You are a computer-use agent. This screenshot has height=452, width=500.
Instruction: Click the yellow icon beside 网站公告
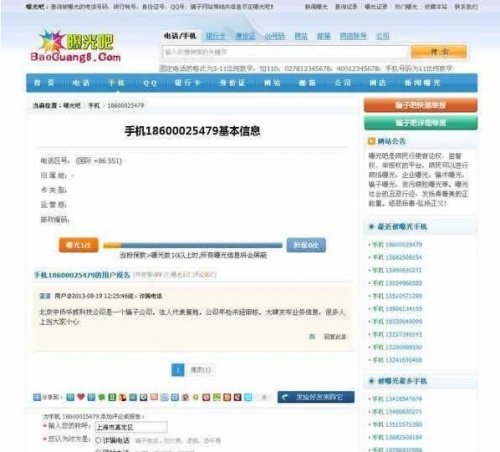pyautogui.click(x=371, y=141)
